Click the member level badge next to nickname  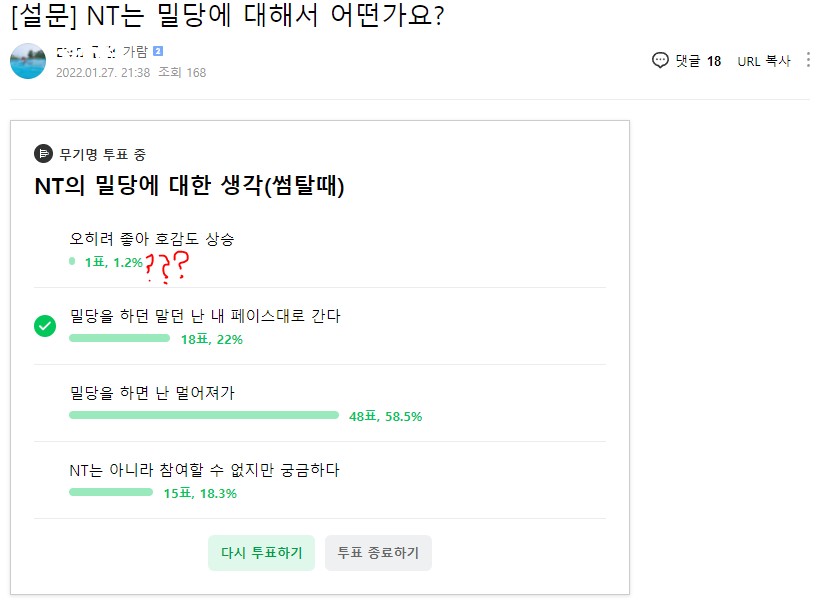158,51
